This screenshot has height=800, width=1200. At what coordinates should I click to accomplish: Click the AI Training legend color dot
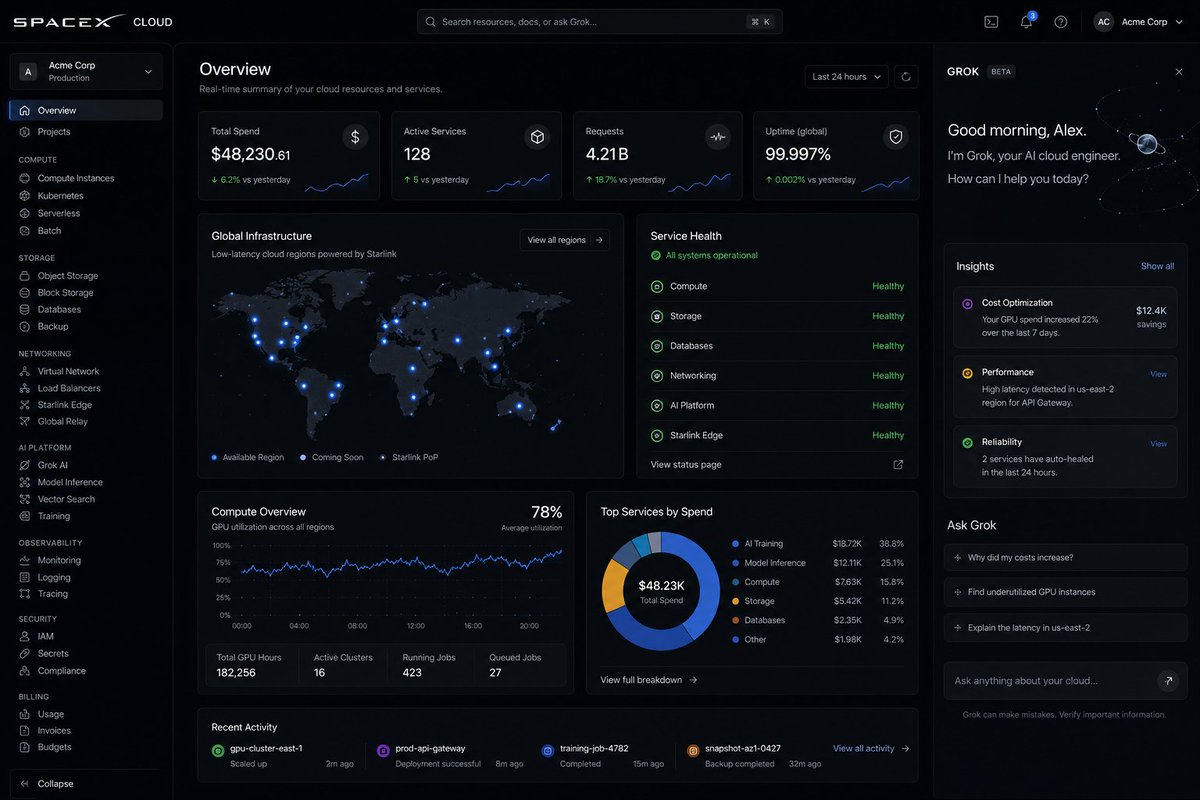736,544
